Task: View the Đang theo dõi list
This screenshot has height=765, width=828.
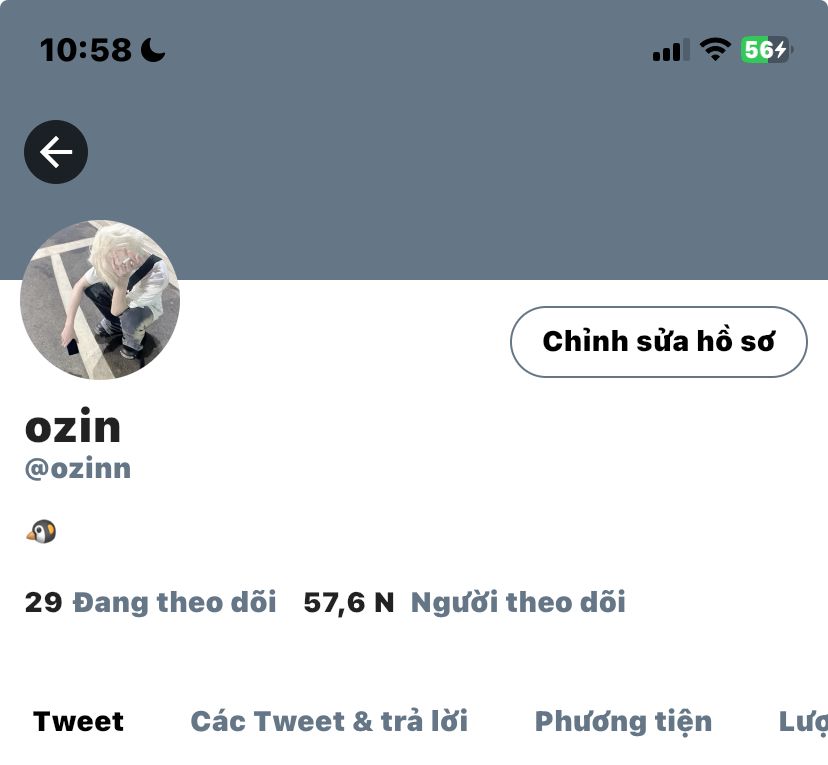Action: coord(174,602)
